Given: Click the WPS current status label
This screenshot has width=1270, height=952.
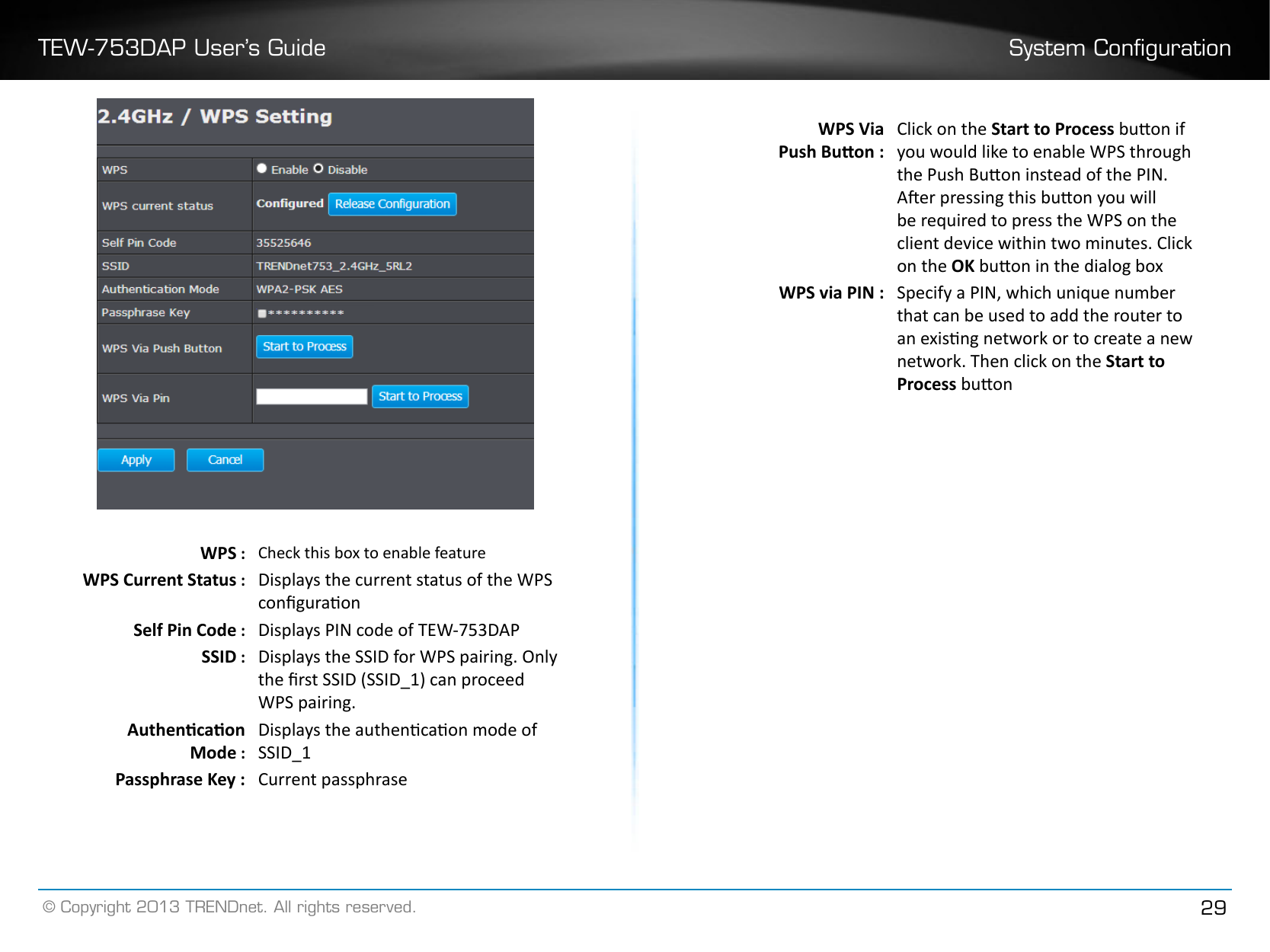Looking at the screenshot, I should click(158, 206).
